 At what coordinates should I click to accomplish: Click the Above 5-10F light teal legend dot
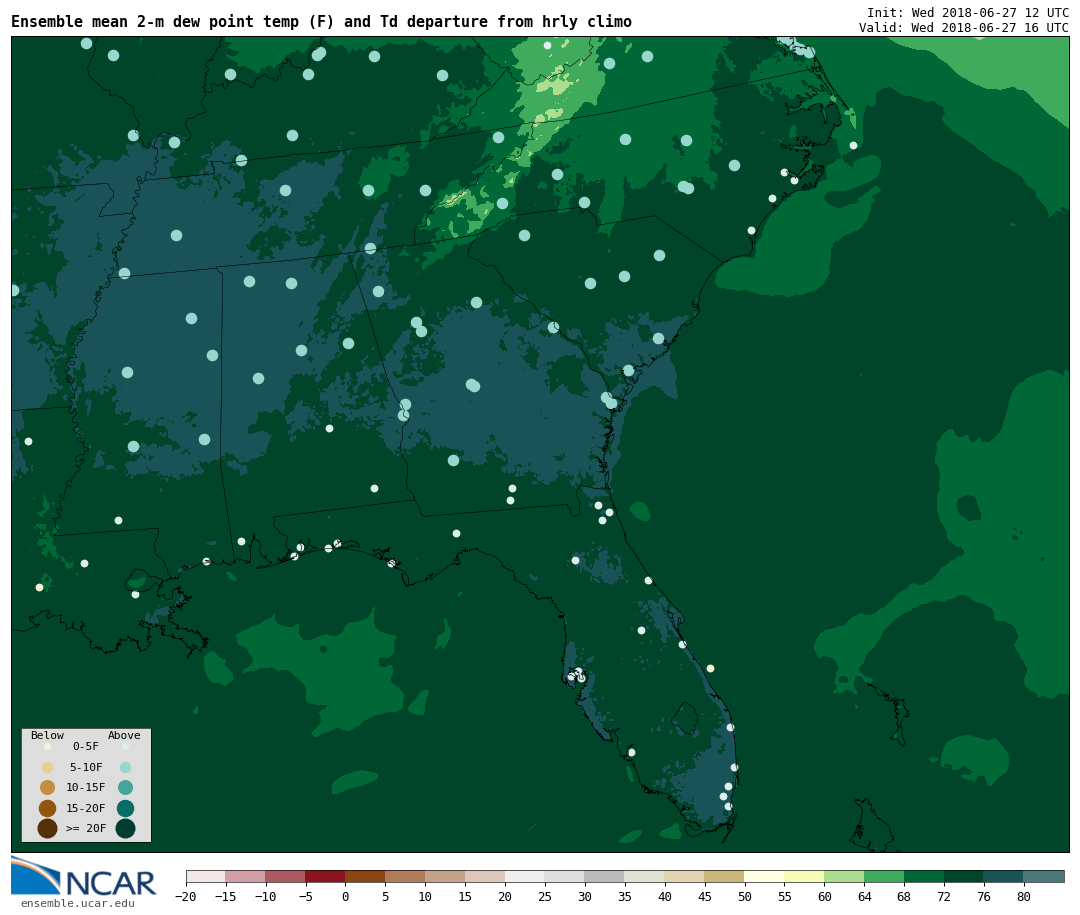[125, 767]
